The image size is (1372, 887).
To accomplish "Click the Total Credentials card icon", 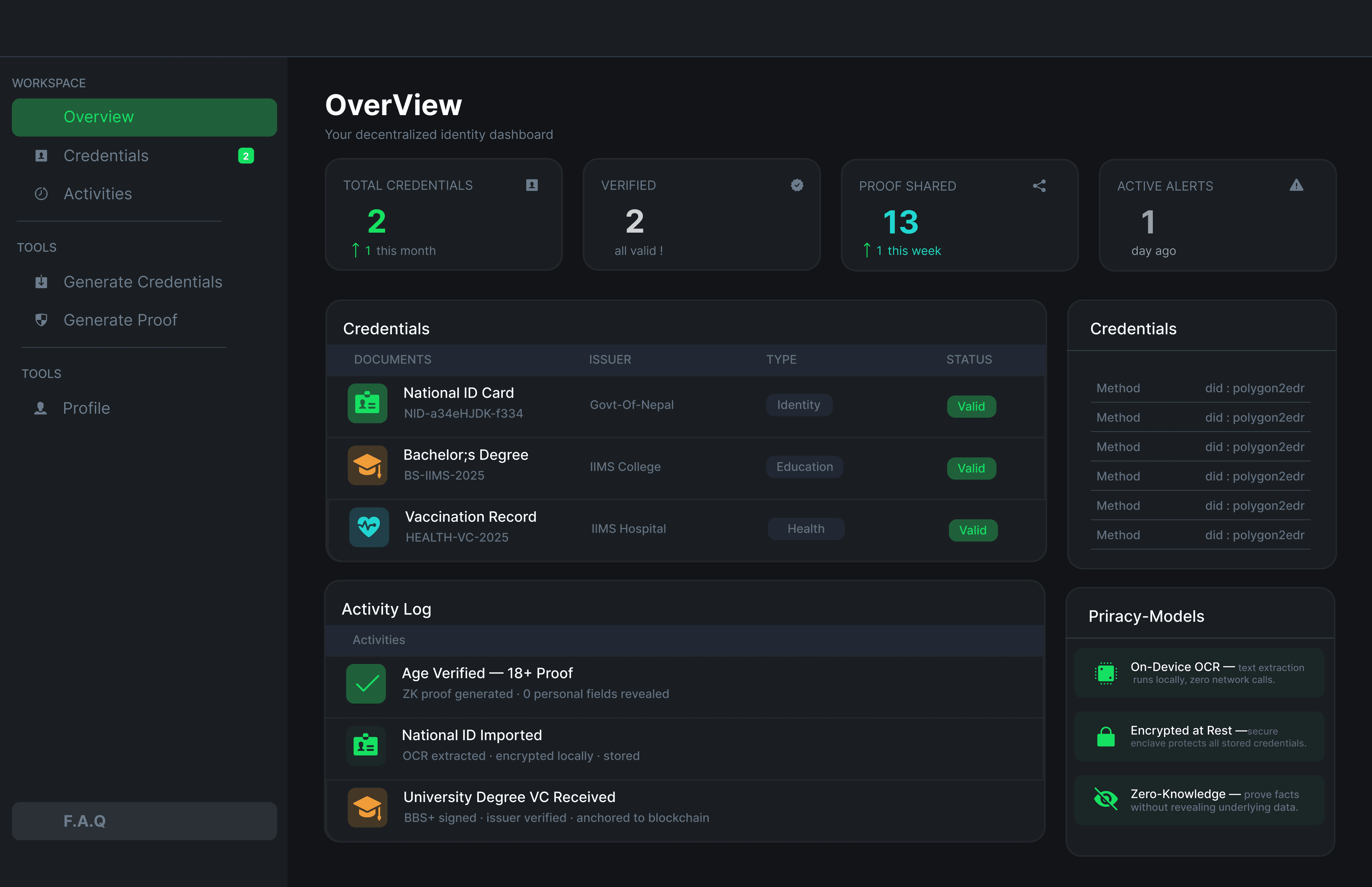I will (532, 185).
